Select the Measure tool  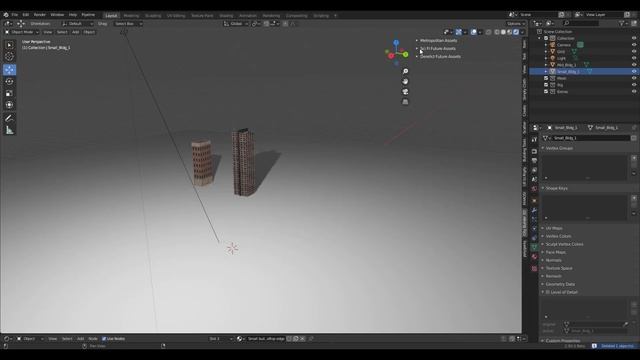tap(9, 130)
